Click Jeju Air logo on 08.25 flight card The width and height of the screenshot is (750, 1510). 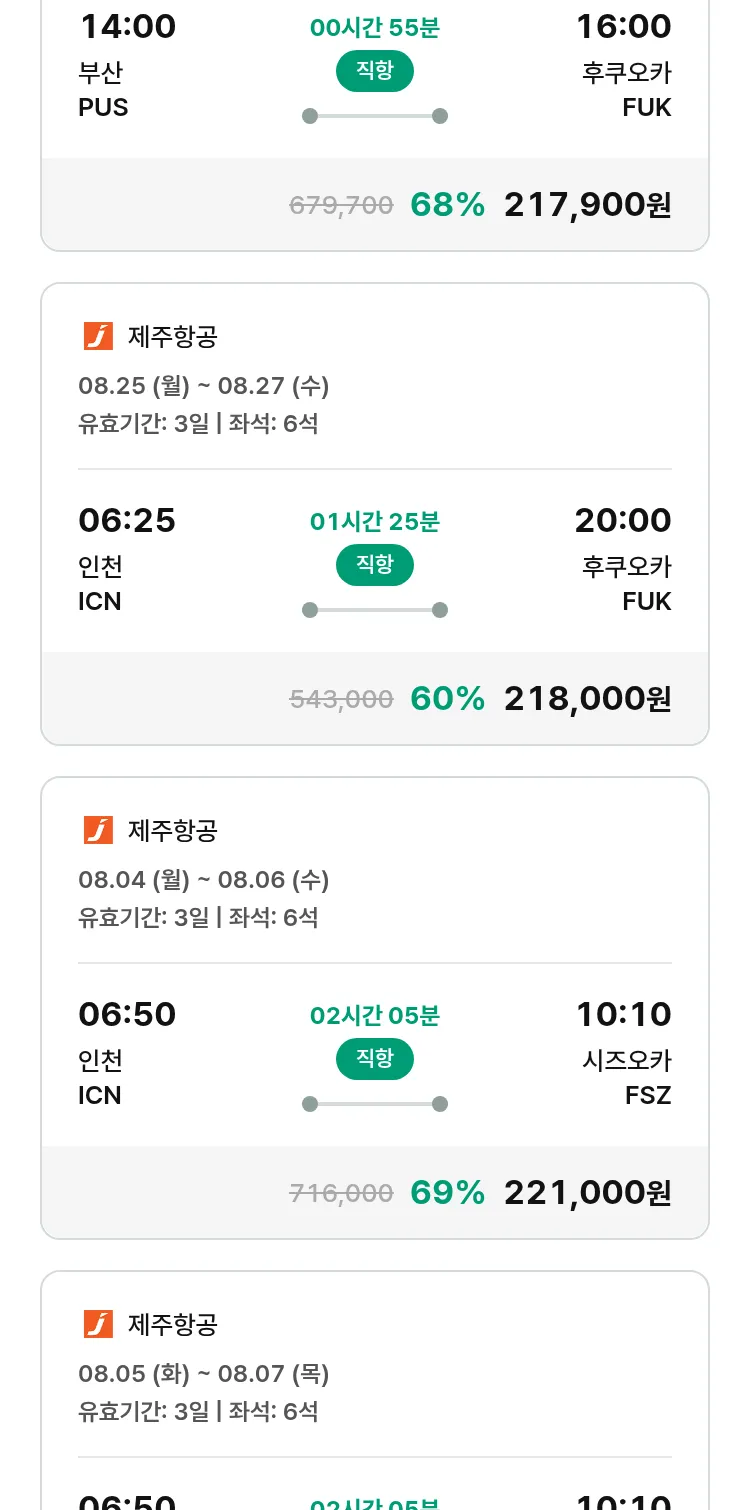pos(98,336)
